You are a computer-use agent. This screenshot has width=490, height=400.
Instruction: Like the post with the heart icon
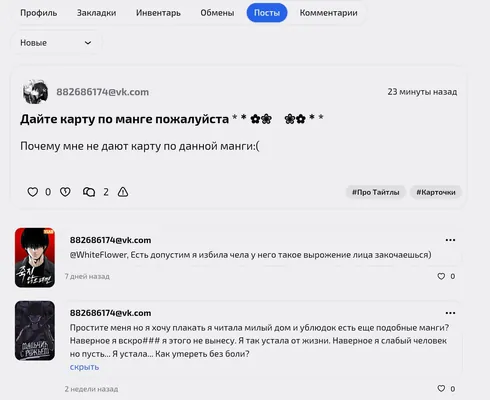[32, 192]
